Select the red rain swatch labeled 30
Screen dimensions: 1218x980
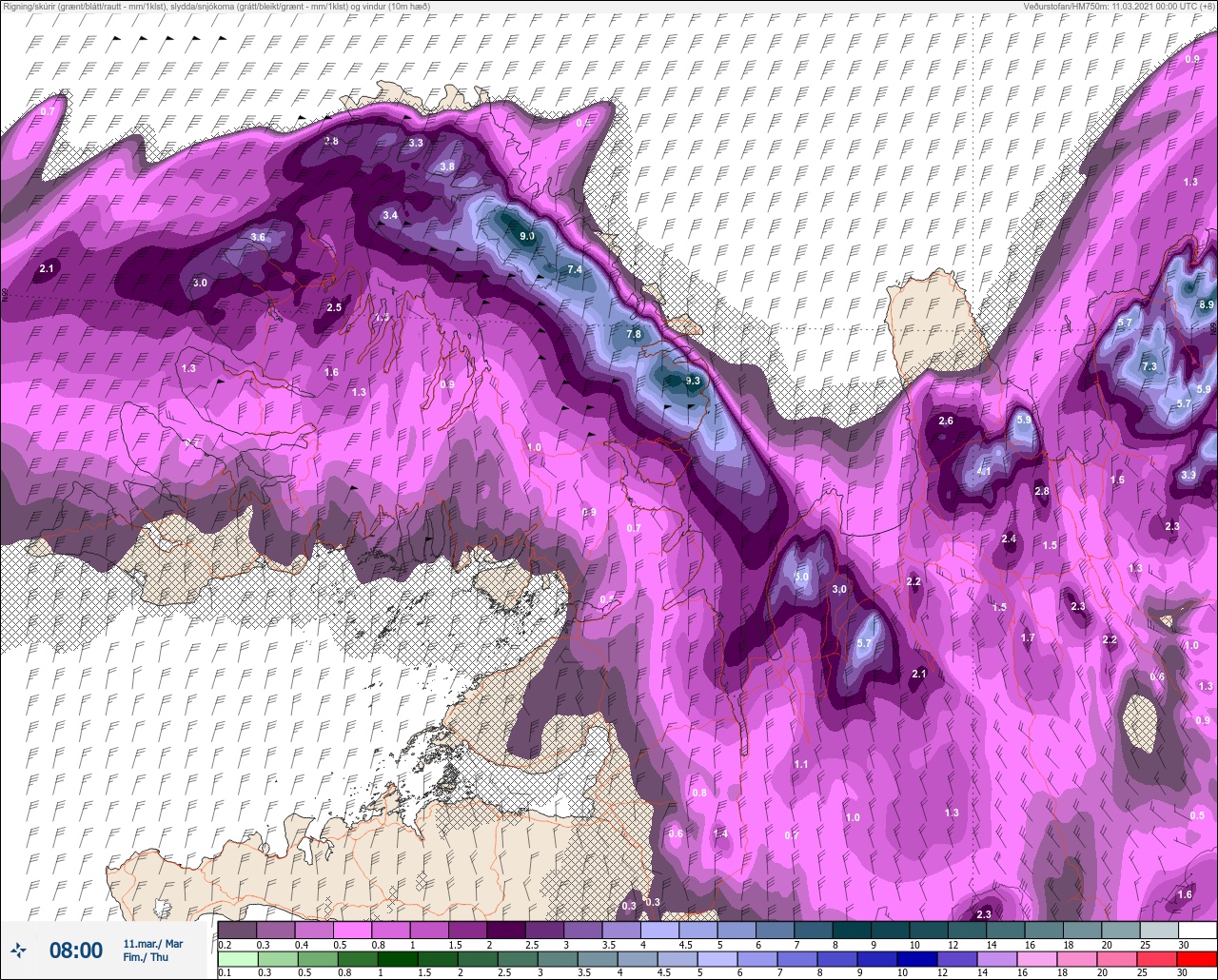coord(1197,959)
